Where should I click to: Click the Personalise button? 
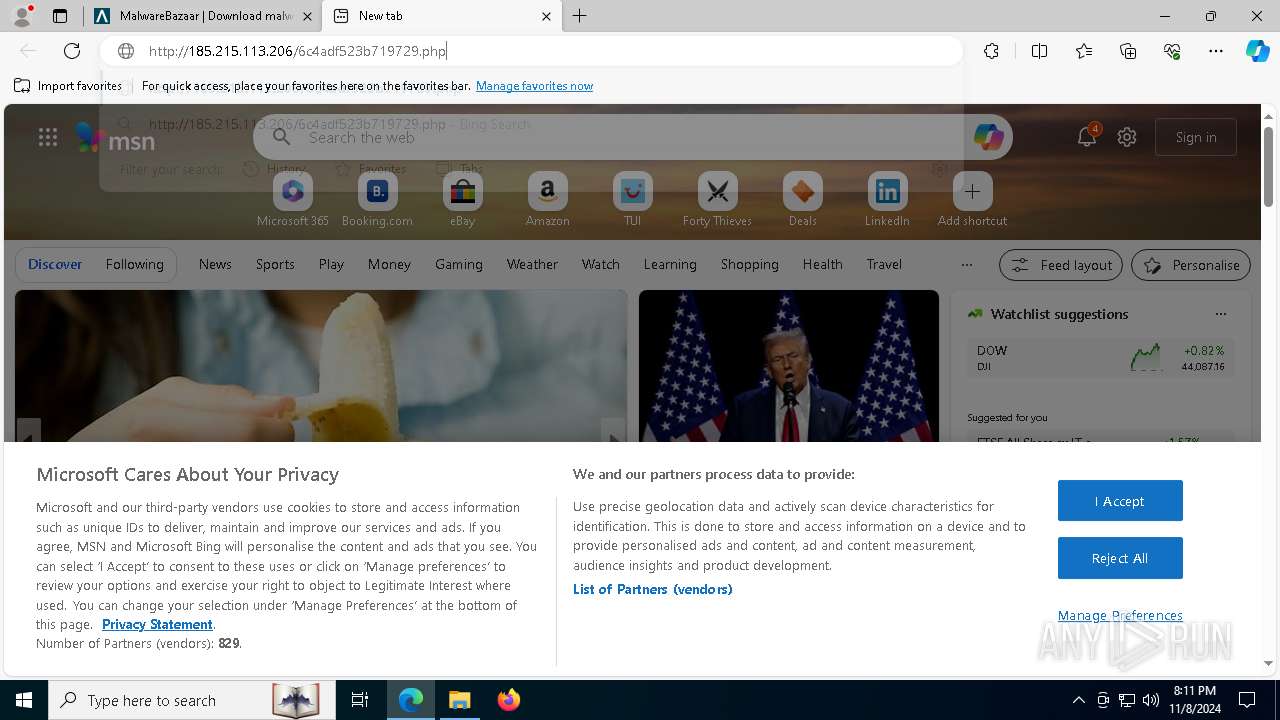click(1191, 265)
